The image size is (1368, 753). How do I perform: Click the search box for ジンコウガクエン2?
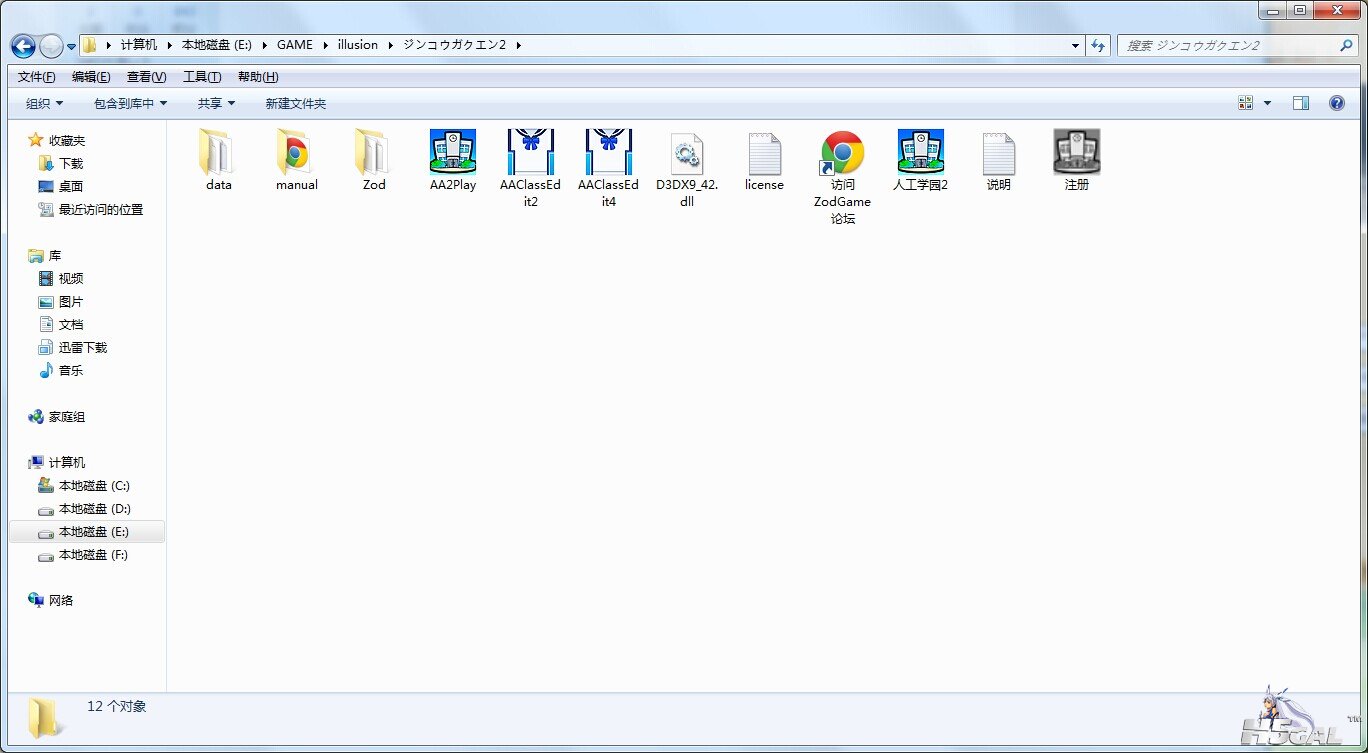[x=1230, y=46]
